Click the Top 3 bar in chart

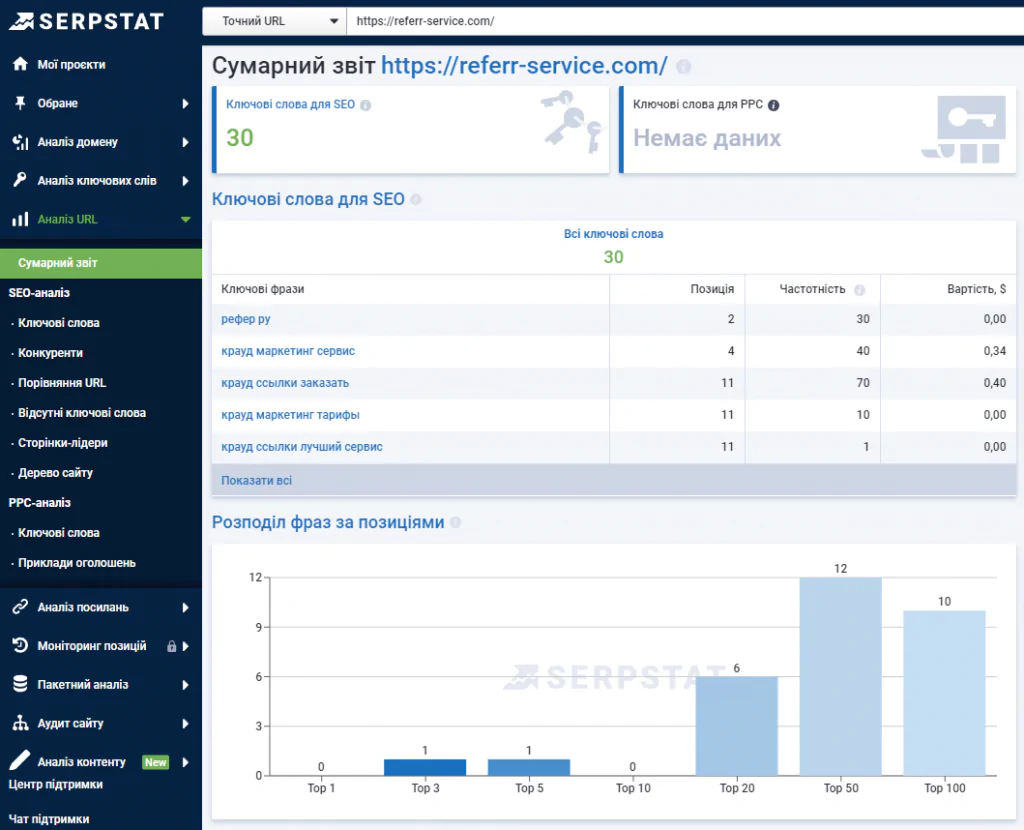pyautogui.click(x=425, y=767)
